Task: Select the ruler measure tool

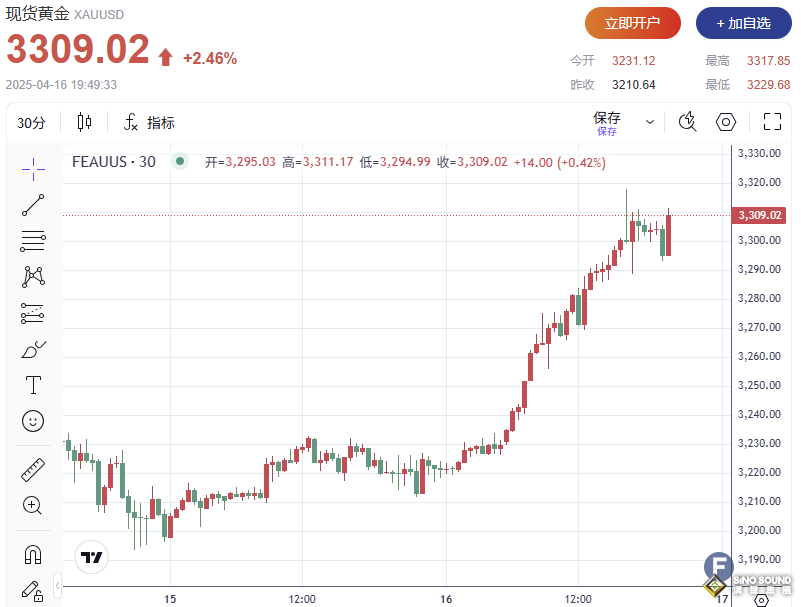Action: tap(33, 469)
